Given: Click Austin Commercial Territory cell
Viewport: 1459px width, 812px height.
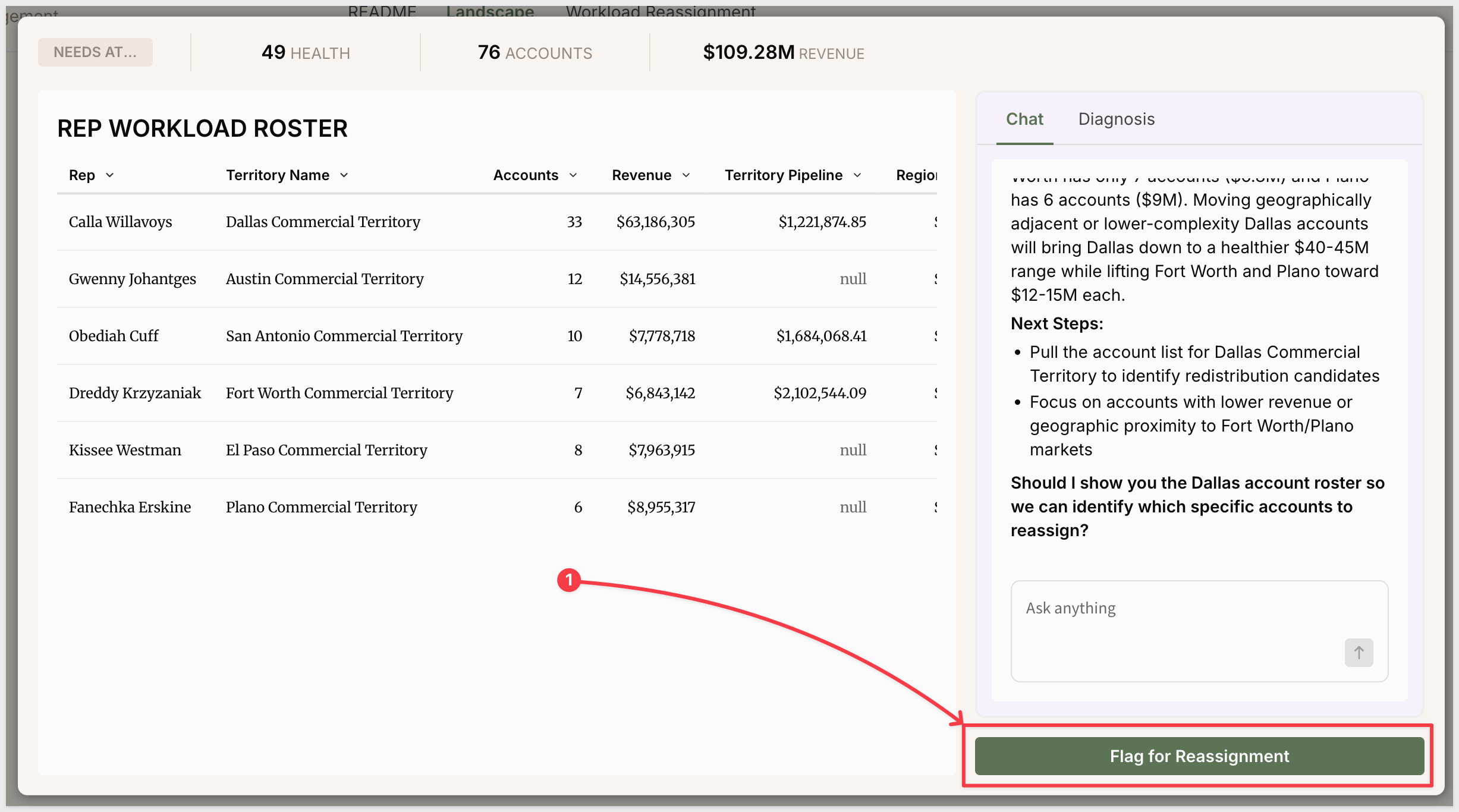Looking at the screenshot, I should coord(325,279).
